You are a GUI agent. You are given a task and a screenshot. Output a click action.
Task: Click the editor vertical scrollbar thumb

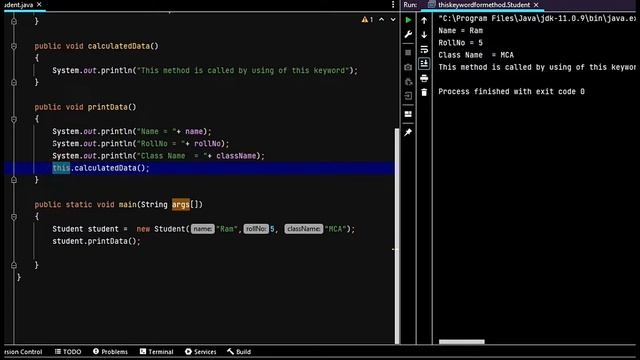tap(397, 236)
